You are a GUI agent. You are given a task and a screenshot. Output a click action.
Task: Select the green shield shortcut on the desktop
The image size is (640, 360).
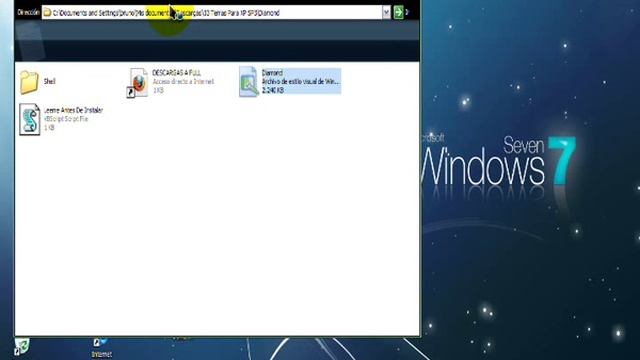tap(21, 347)
